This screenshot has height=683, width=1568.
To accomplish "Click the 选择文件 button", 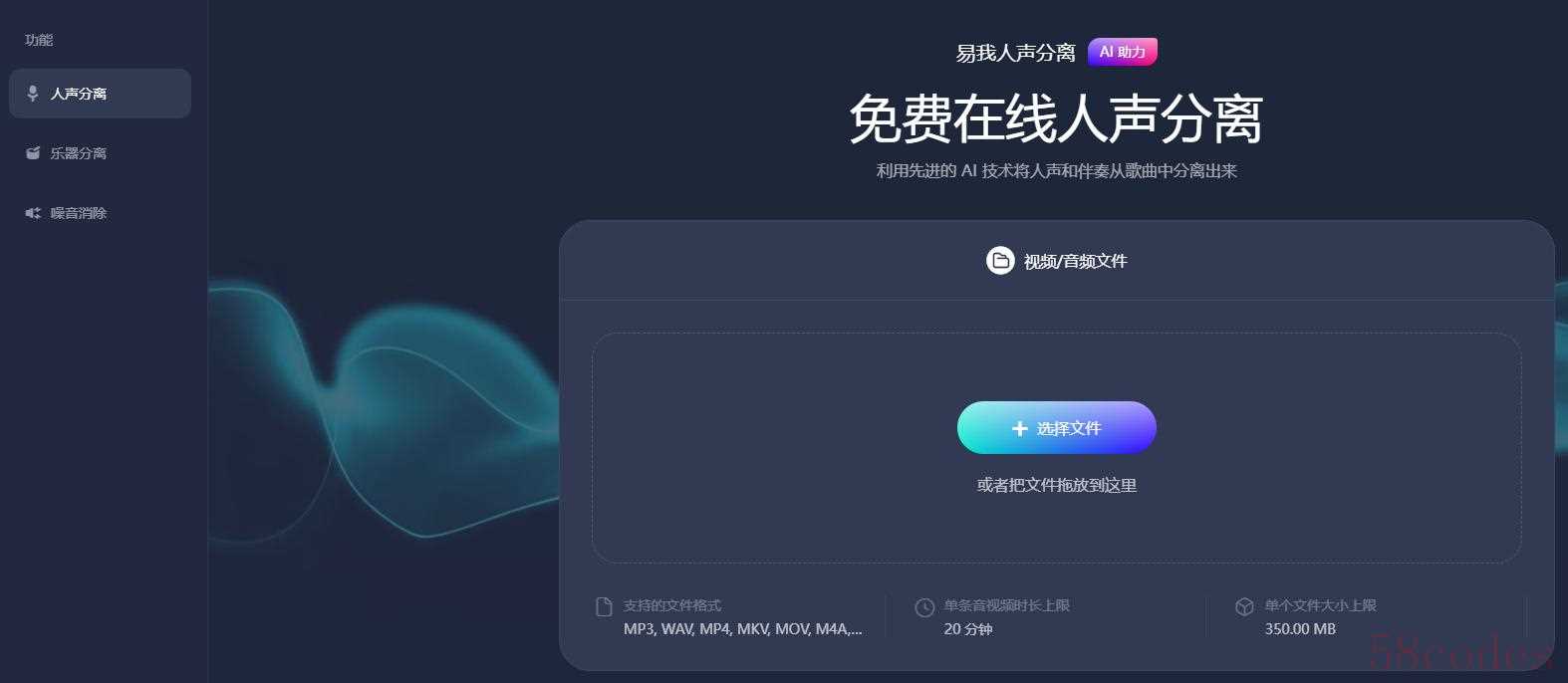I will tap(1057, 428).
